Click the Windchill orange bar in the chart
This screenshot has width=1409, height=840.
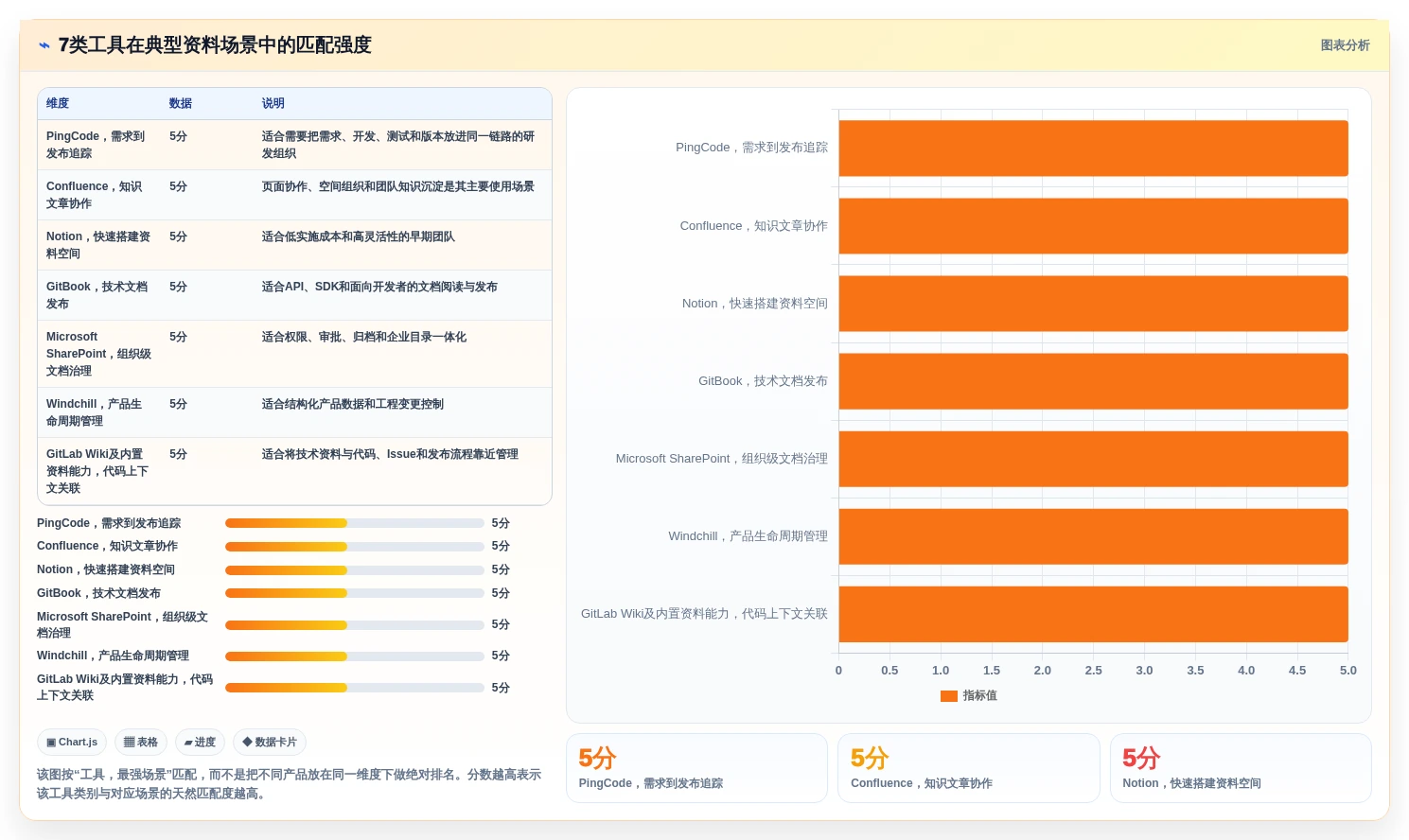(1093, 536)
